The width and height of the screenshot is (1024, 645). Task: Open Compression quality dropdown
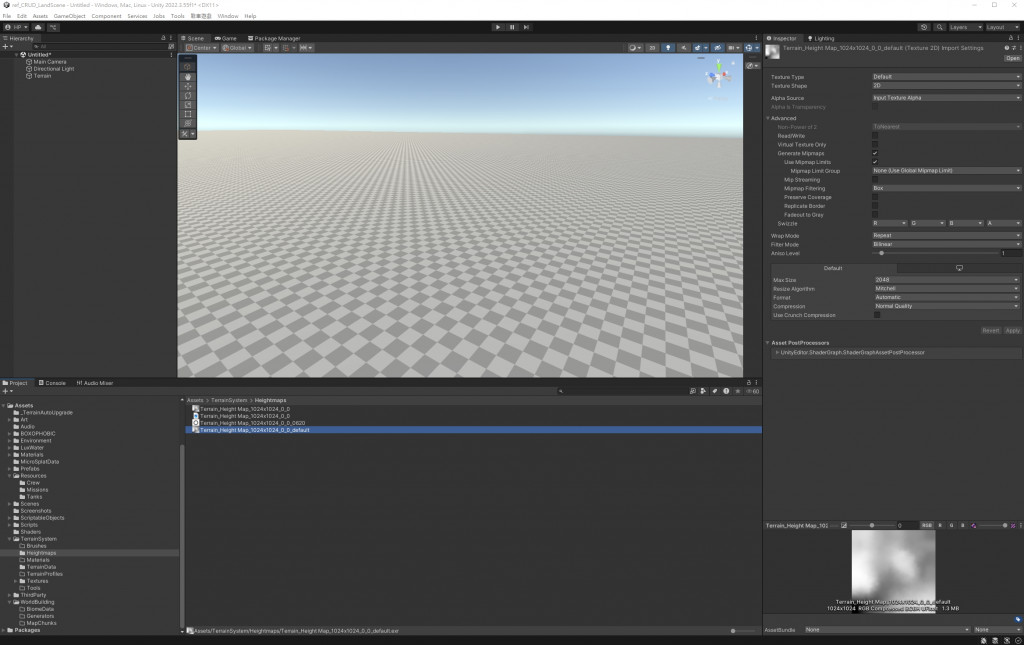[947, 306]
